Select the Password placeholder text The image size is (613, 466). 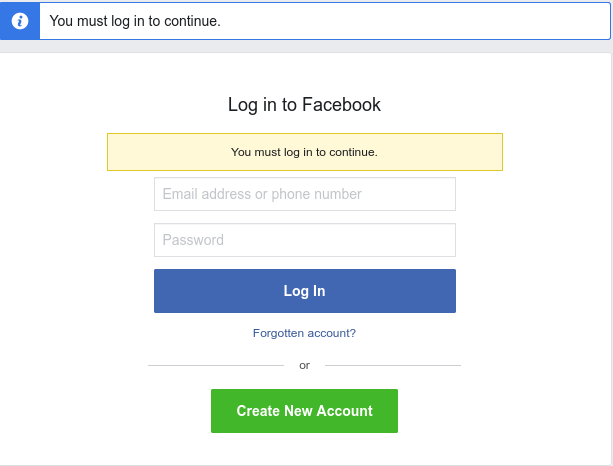(193, 240)
